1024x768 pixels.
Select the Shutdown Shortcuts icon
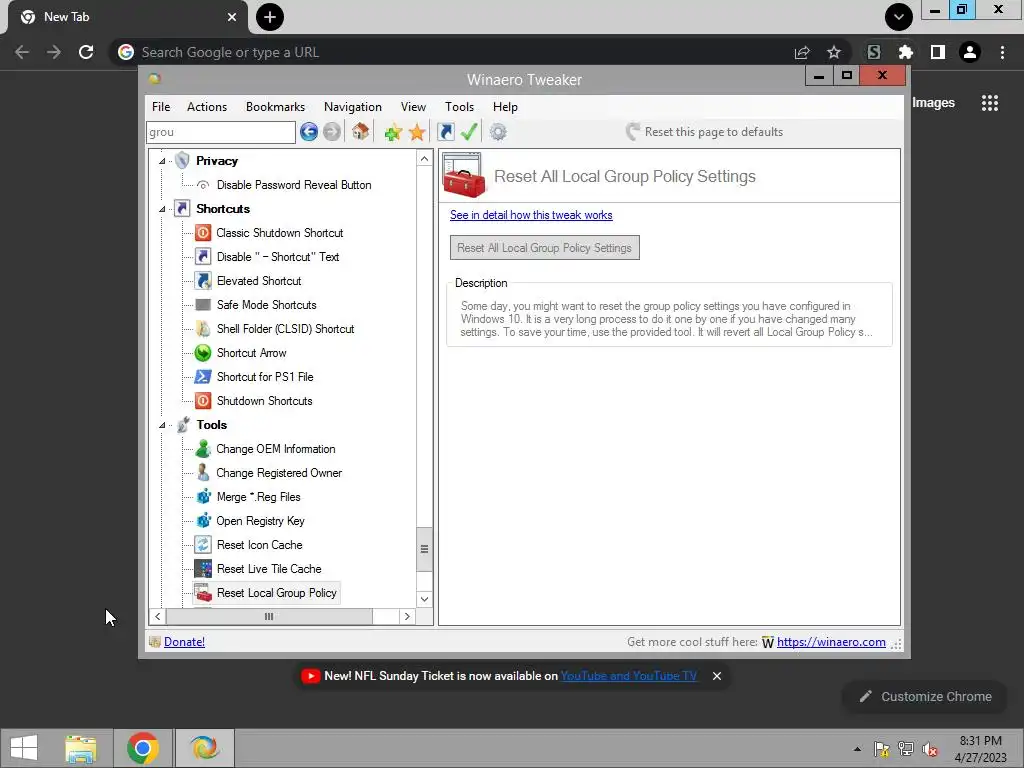[x=203, y=401]
